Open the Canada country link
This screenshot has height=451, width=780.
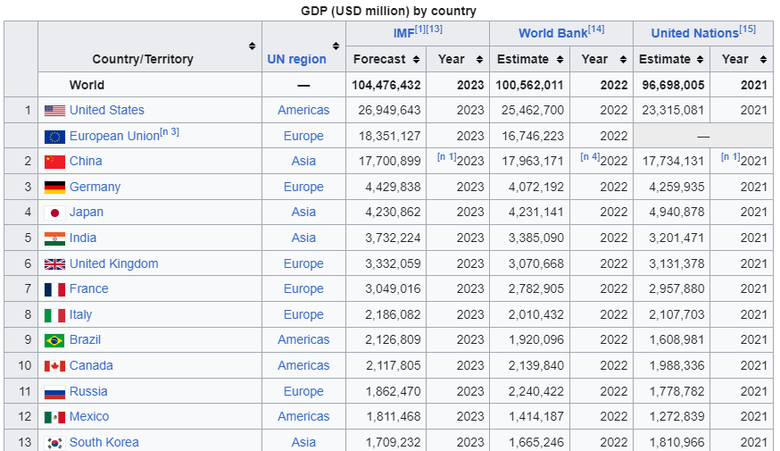point(91,365)
